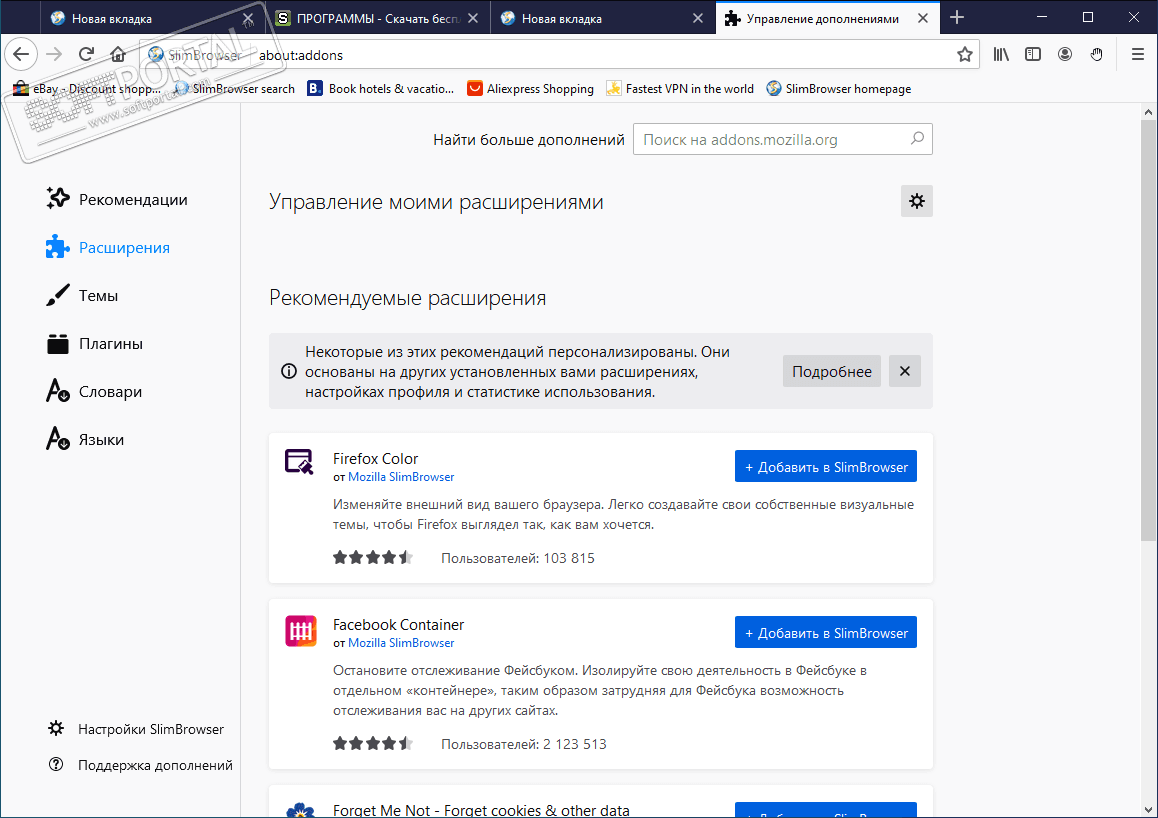
Task: Click the Firefox Color extension icon
Action: click(300, 462)
